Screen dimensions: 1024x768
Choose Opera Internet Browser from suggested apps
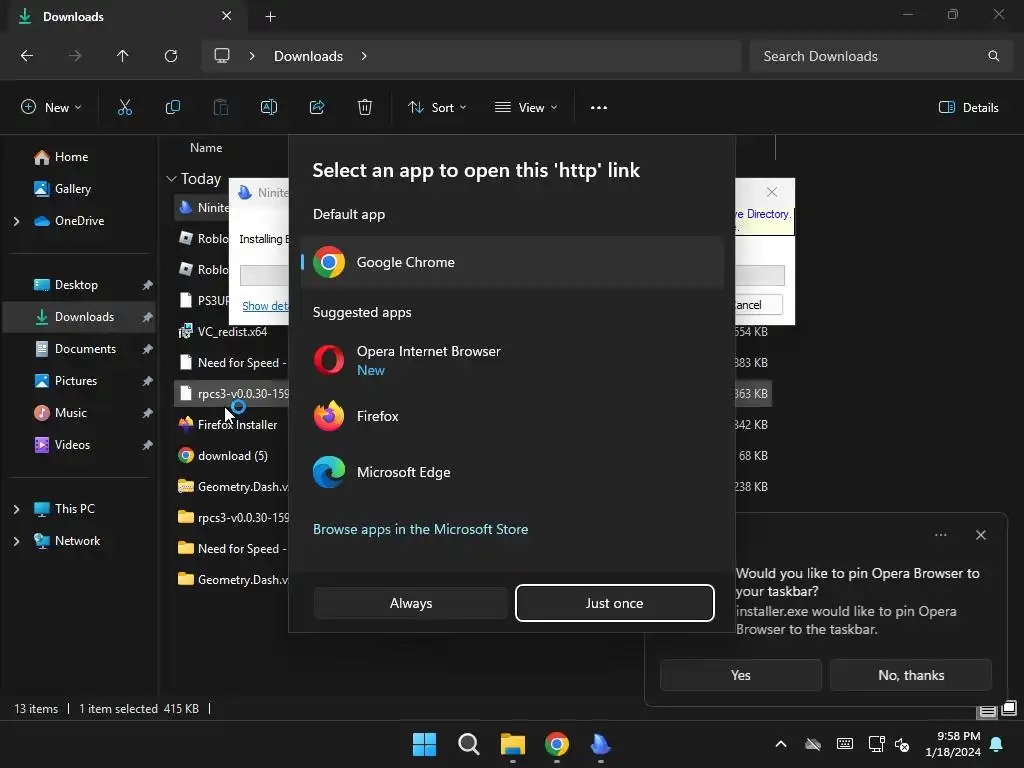[512, 360]
